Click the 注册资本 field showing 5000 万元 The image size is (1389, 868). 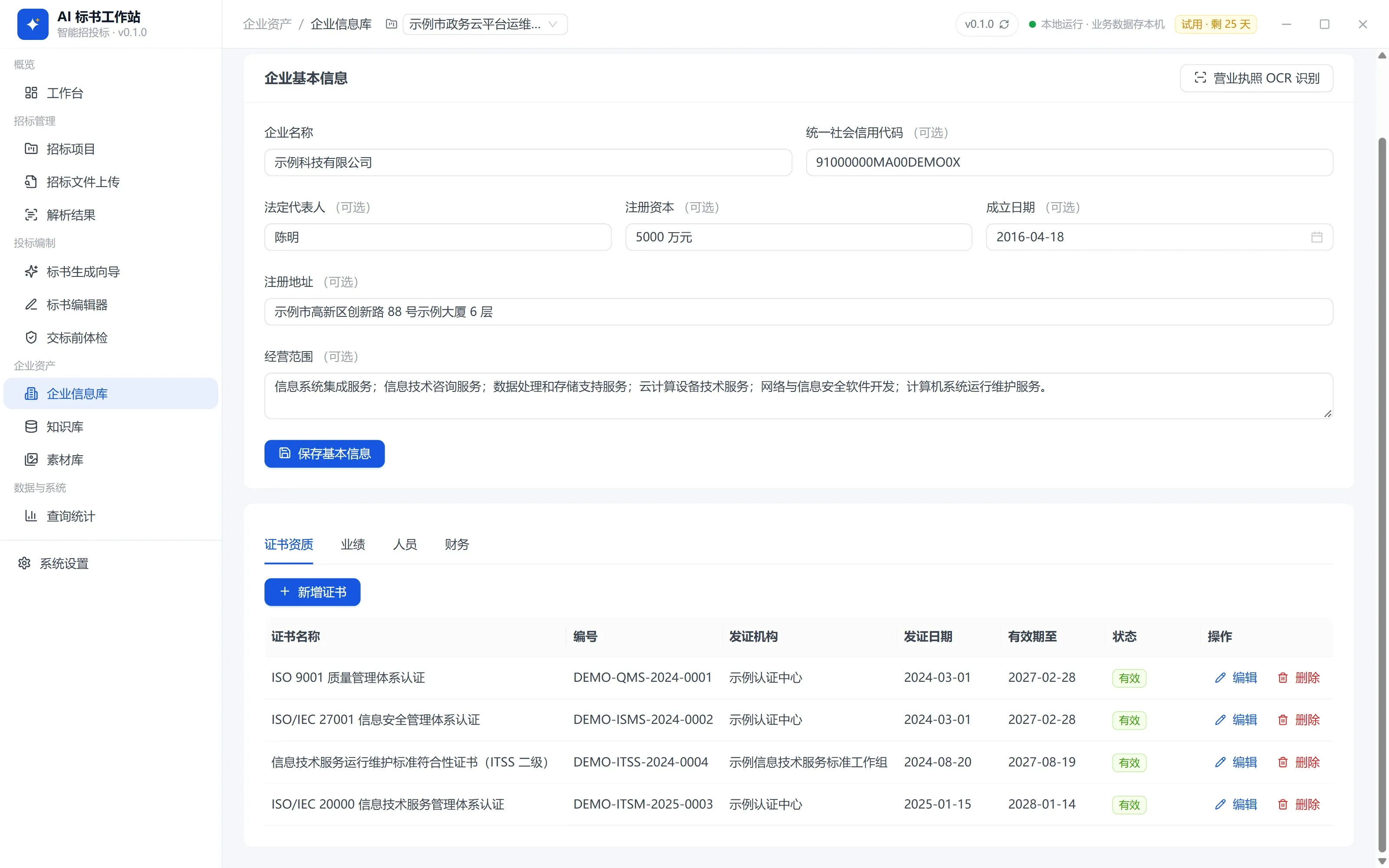798,237
